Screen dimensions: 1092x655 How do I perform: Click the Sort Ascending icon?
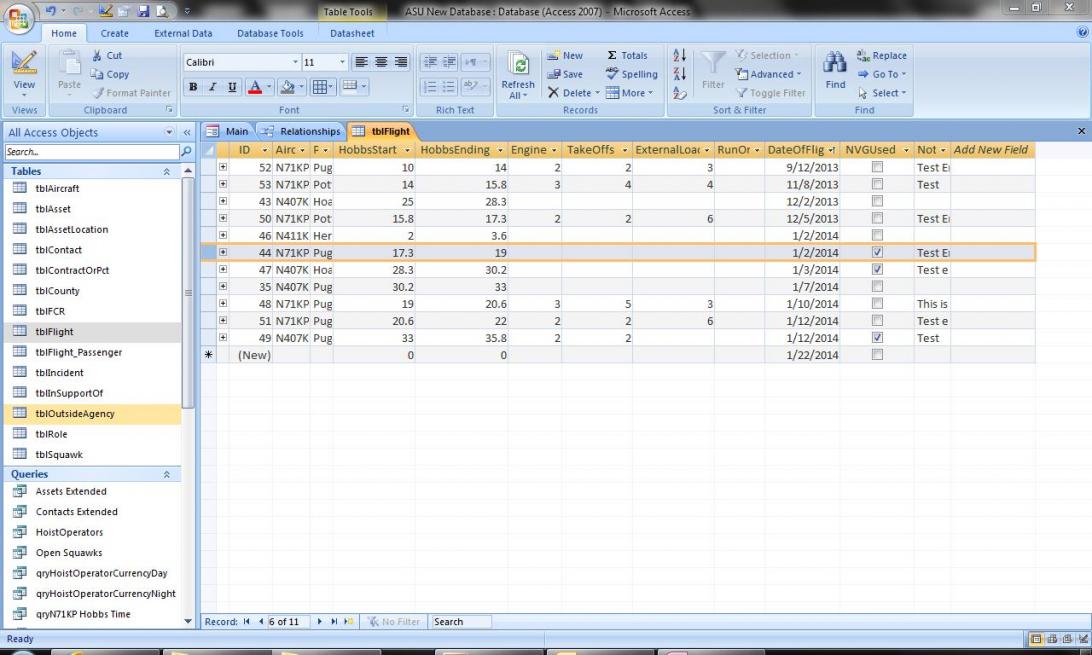(x=679, y=56)
